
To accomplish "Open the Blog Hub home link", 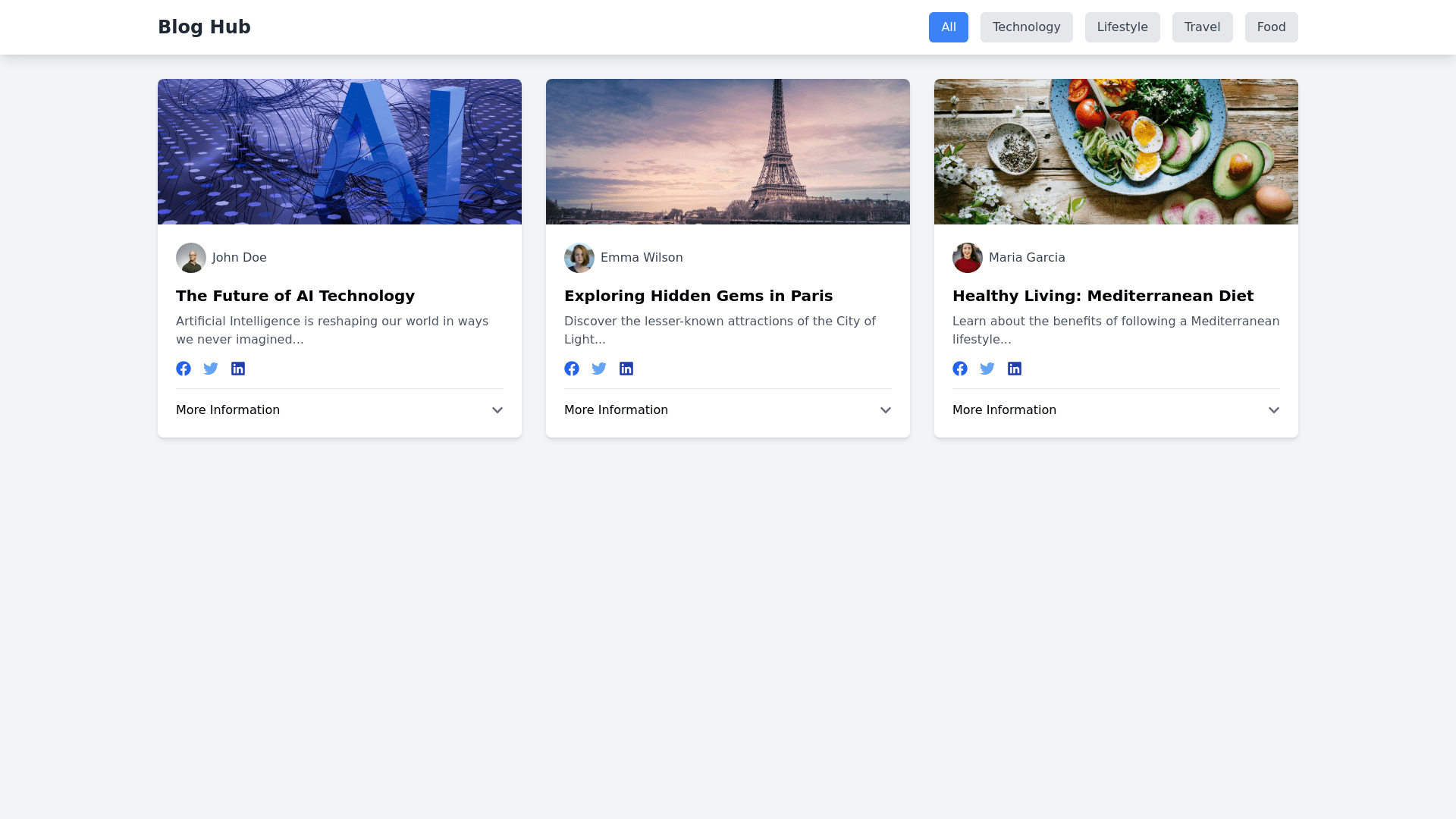I will click(204, 27).
